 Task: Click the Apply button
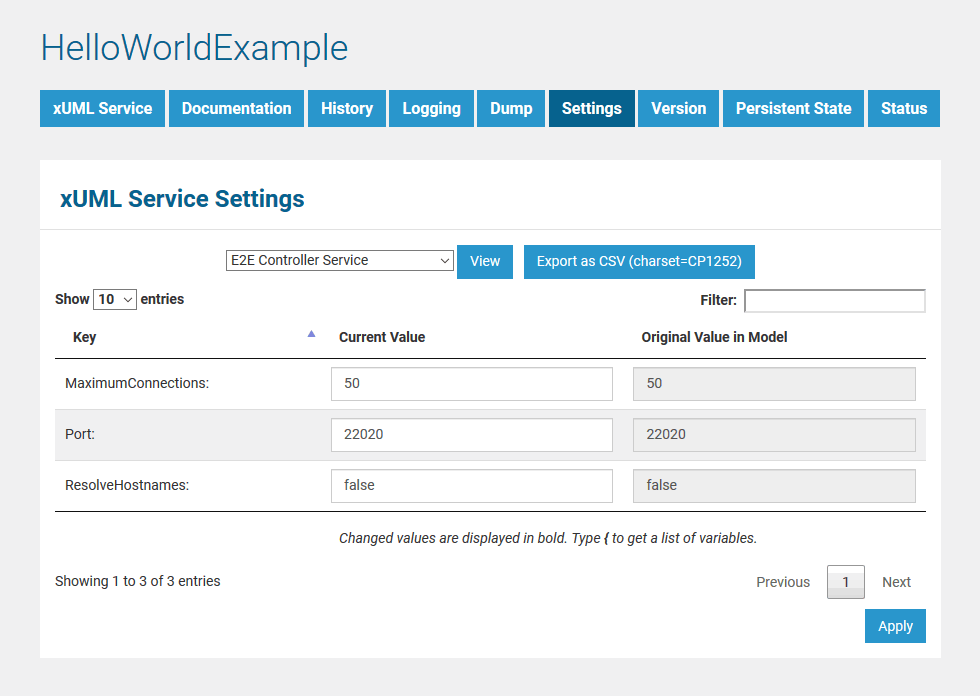point(895,626)
